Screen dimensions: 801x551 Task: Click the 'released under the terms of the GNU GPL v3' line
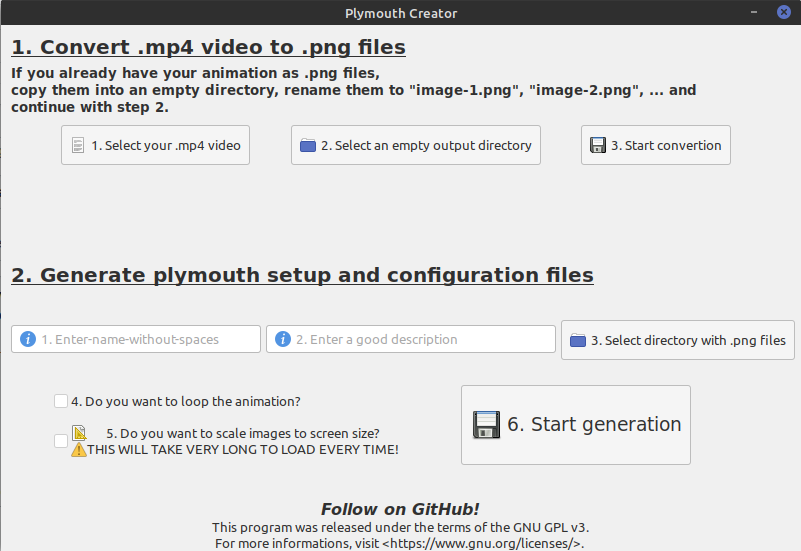click(400, 527)
